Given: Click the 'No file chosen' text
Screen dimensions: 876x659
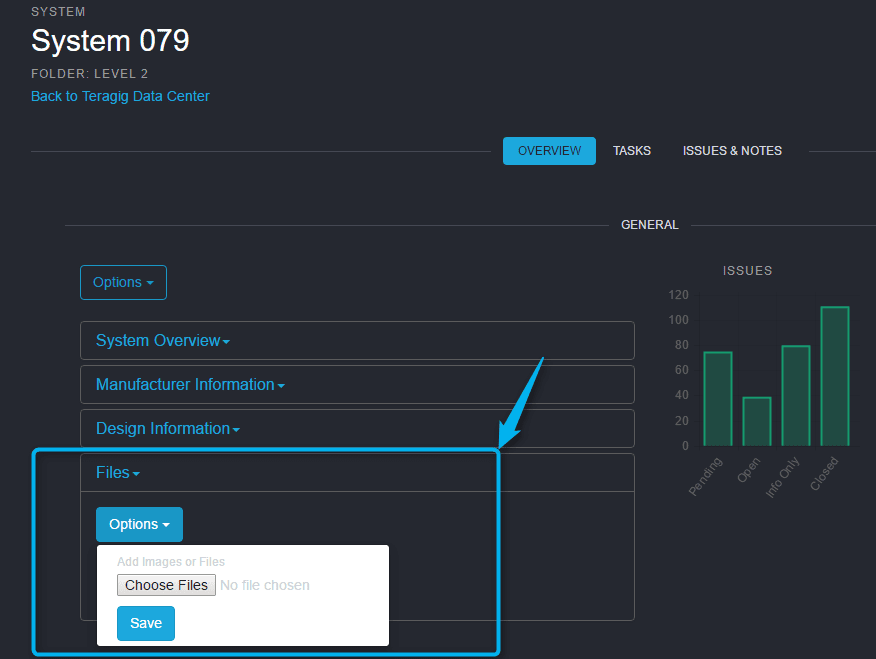Looking at the screenshot, I should (265, 585).
